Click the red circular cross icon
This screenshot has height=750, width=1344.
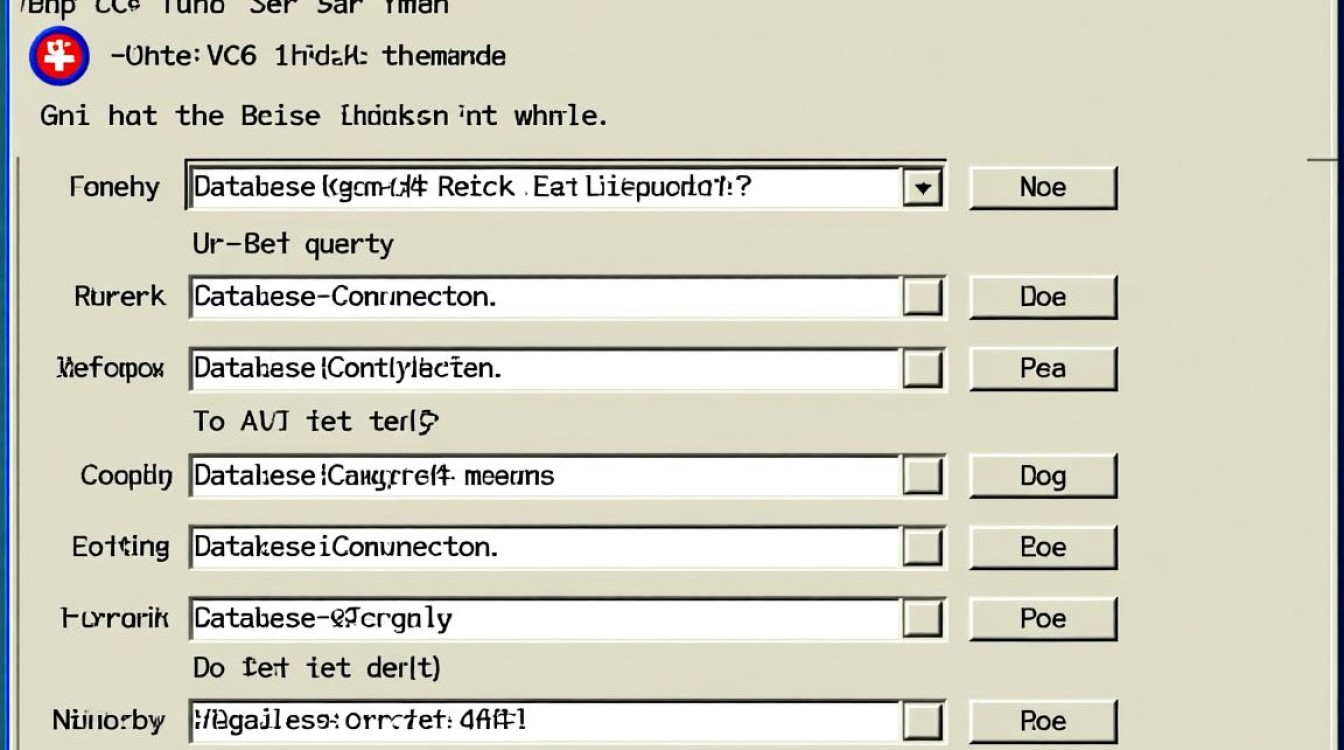coord(59,56)
